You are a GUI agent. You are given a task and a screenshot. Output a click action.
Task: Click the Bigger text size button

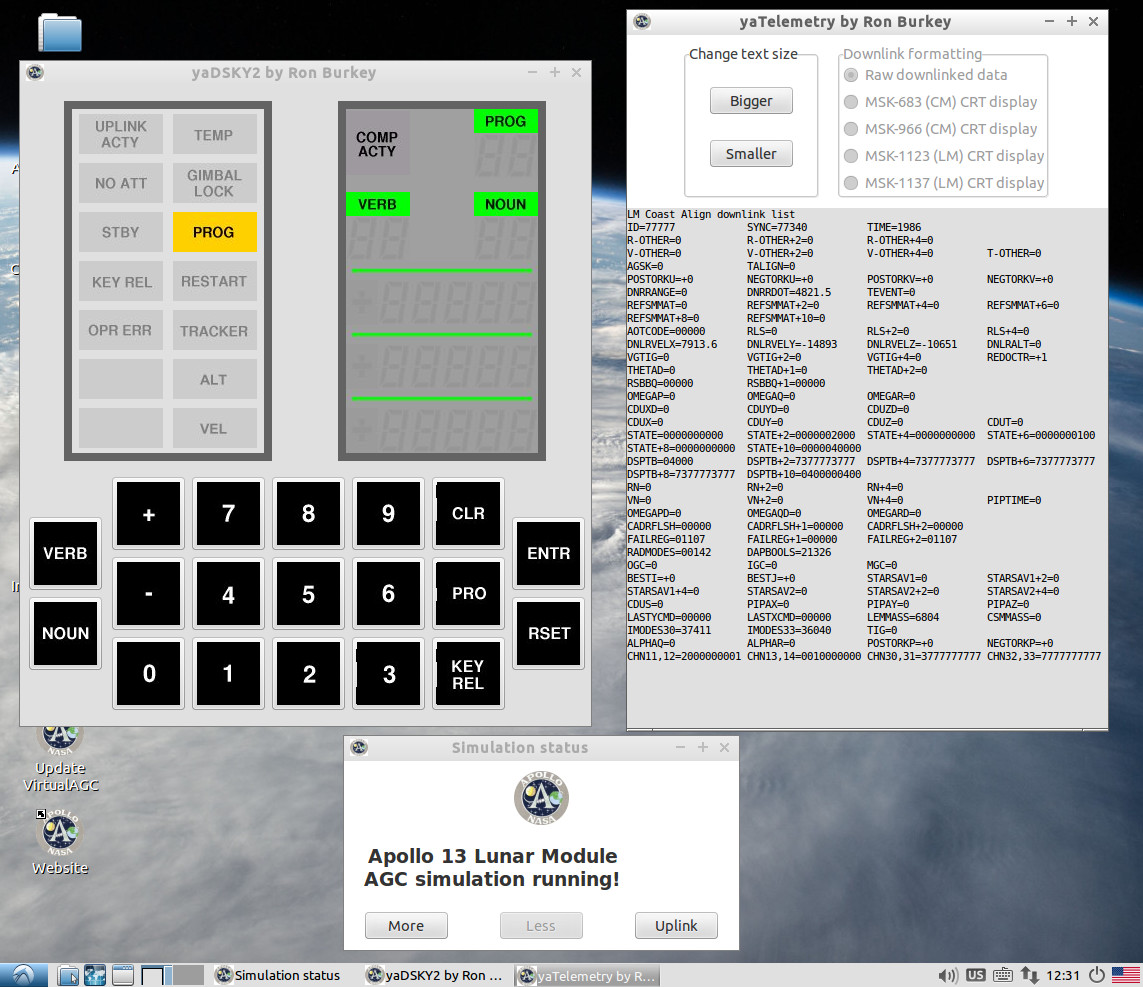[x=751, y=101]
